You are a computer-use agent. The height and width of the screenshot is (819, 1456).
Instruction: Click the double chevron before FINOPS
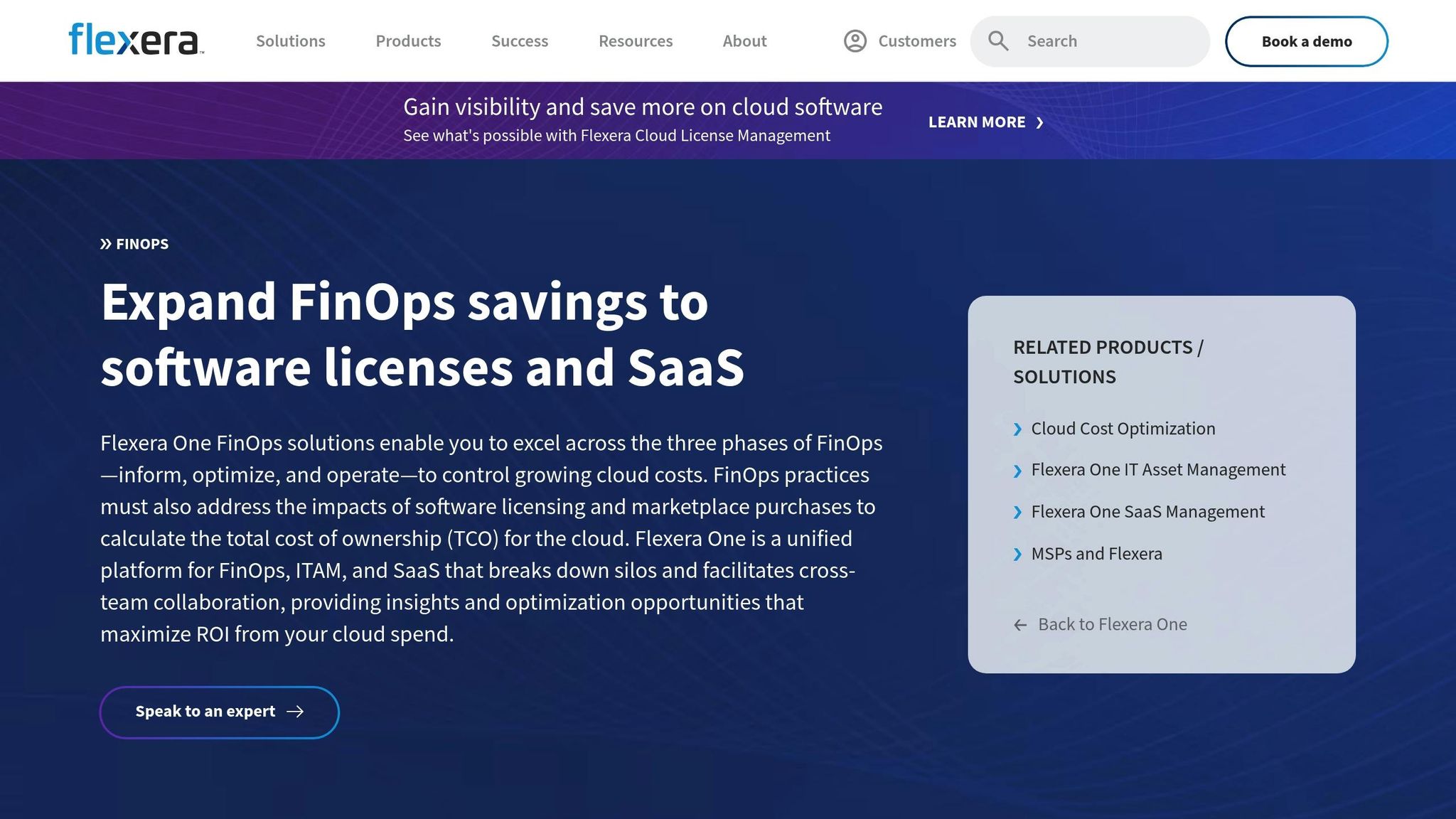pos(106,244)
